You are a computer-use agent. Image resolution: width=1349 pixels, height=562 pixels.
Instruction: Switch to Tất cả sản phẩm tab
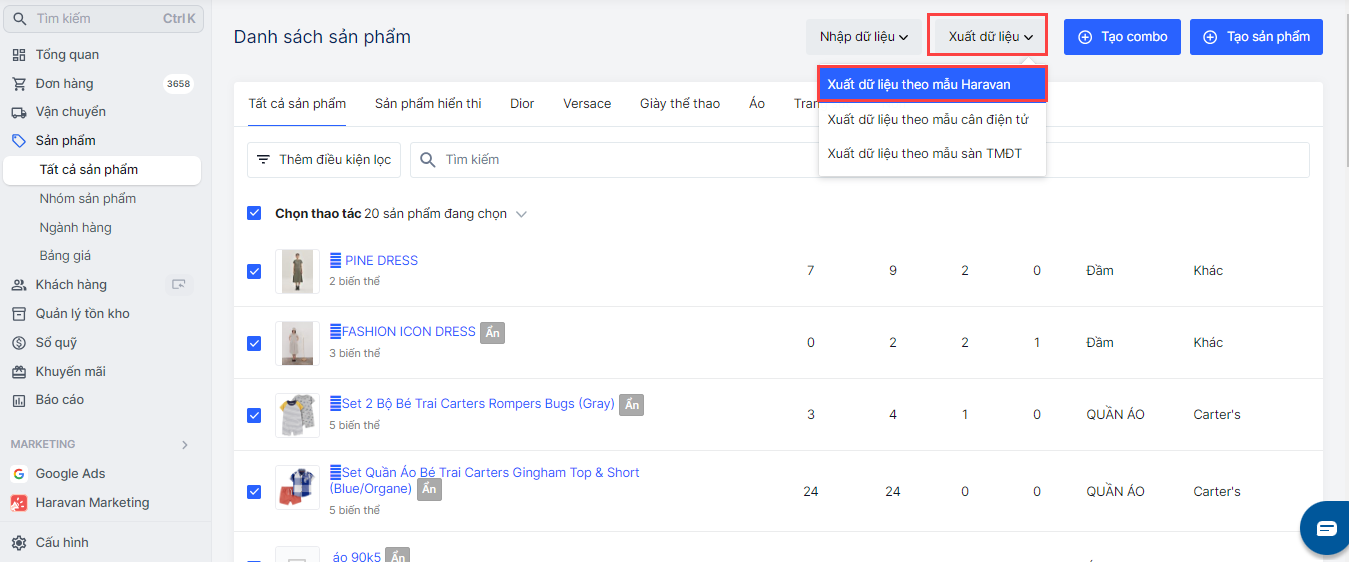click(x=297, y=104)
